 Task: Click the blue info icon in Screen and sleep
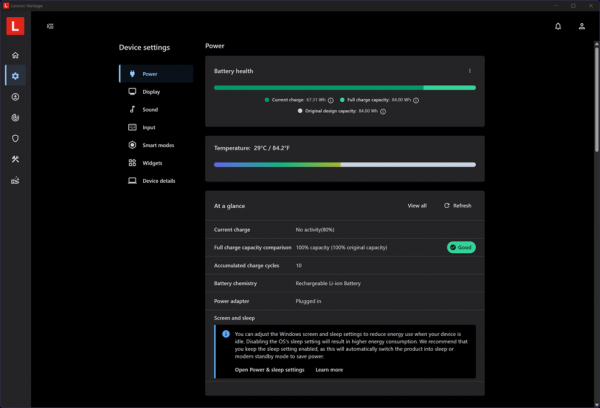(226, 334)
